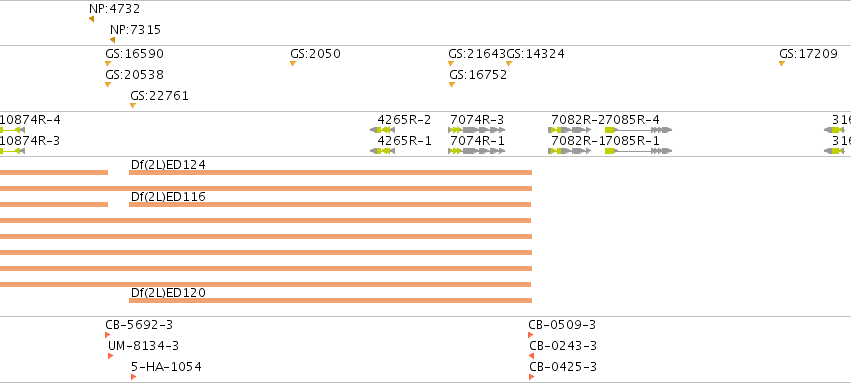Viewport: 851px width, 383px height.
Task: Select the UM-8134-3 marker triangle
Action: [110, 356]
